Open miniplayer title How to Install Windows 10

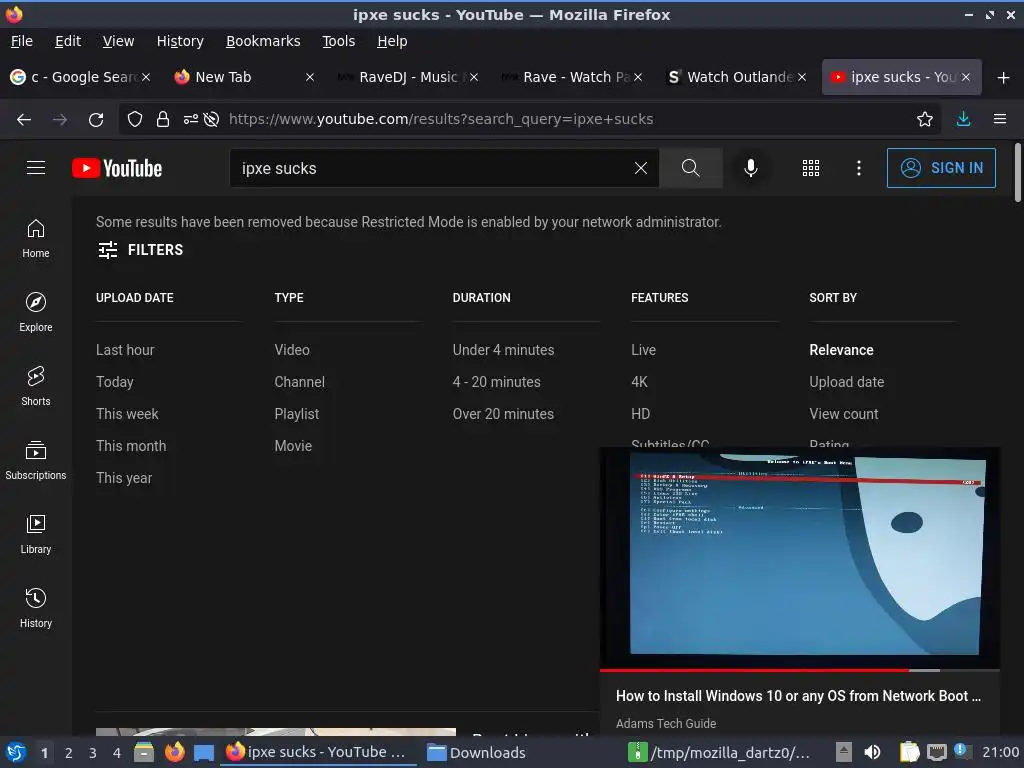(798, 696)
